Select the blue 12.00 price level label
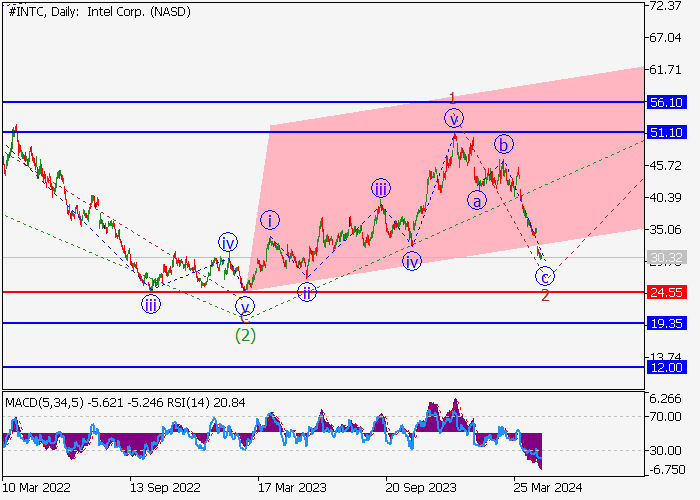This screenshot has height=500, width=700. (x=667, y=367)
